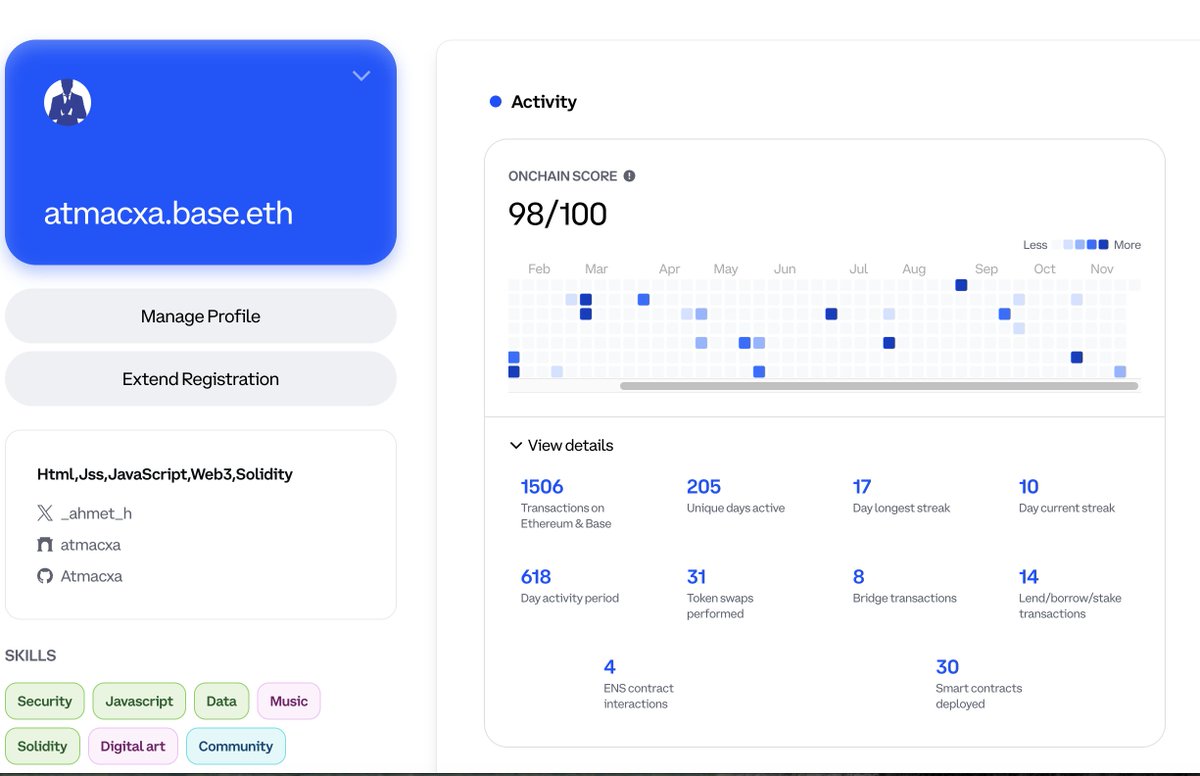Select the Security skill tag

(45, 701)
